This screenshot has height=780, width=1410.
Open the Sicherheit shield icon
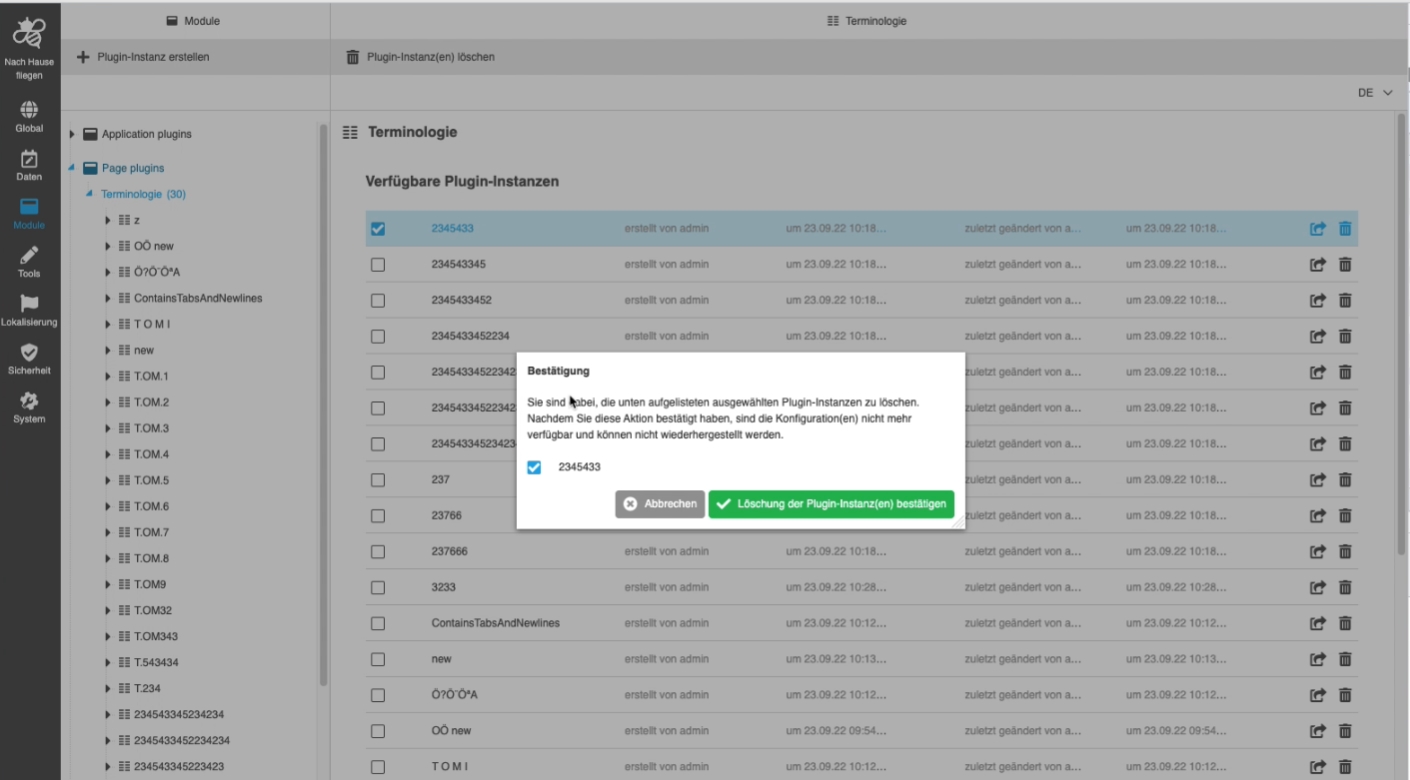(x=29, y=353)
